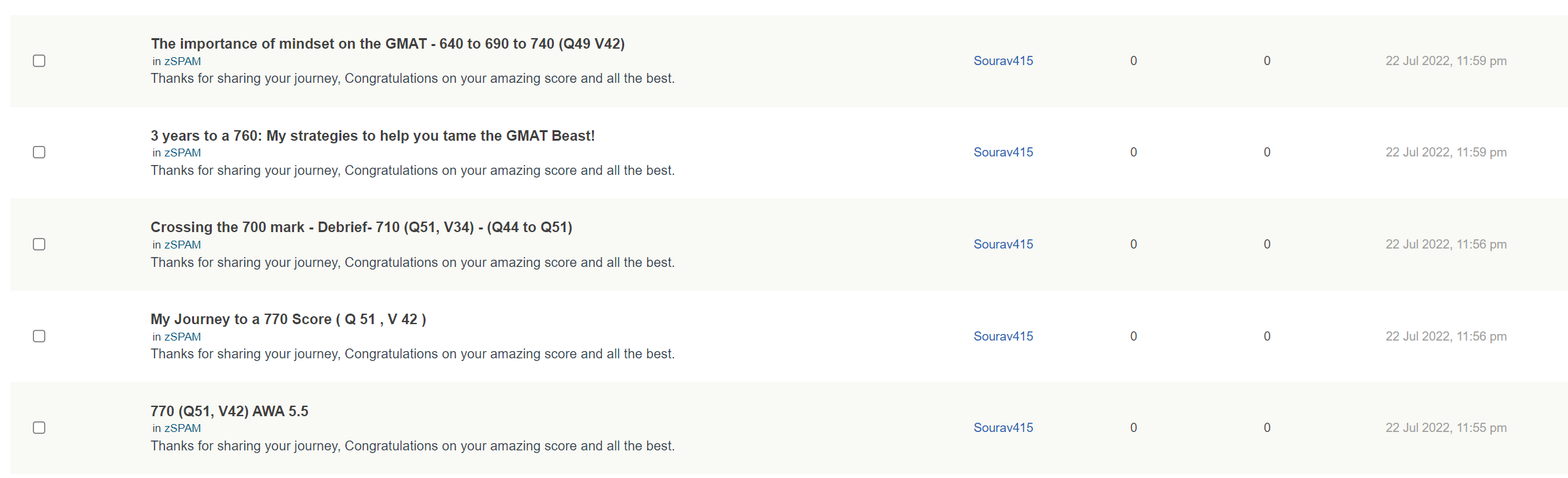This screenshot has width=1568, height=478.
Task: Follow zSPAM link under '770 (Q51, V42) AWA 5.5'
Action: tap(182, 429)
